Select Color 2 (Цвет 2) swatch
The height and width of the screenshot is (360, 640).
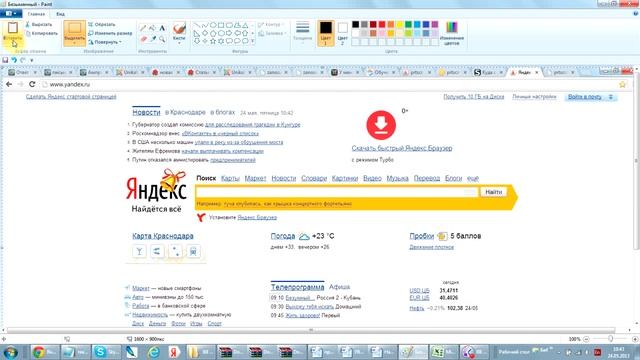pos(342,33)
